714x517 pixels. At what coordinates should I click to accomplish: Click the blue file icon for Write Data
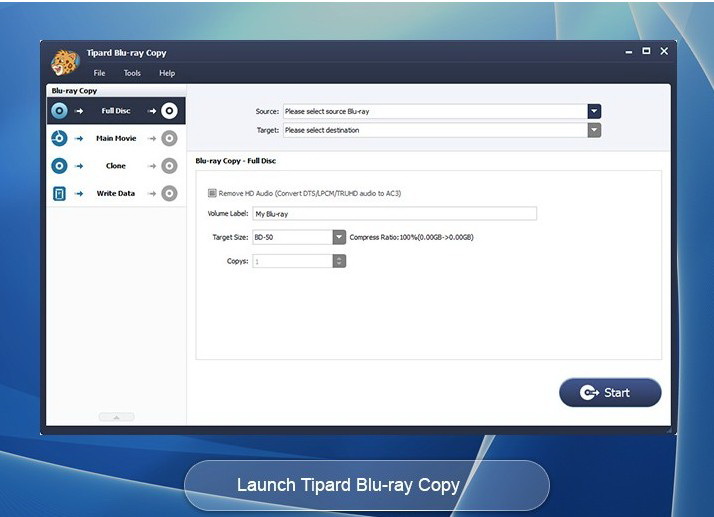click(x=59, y=194)
